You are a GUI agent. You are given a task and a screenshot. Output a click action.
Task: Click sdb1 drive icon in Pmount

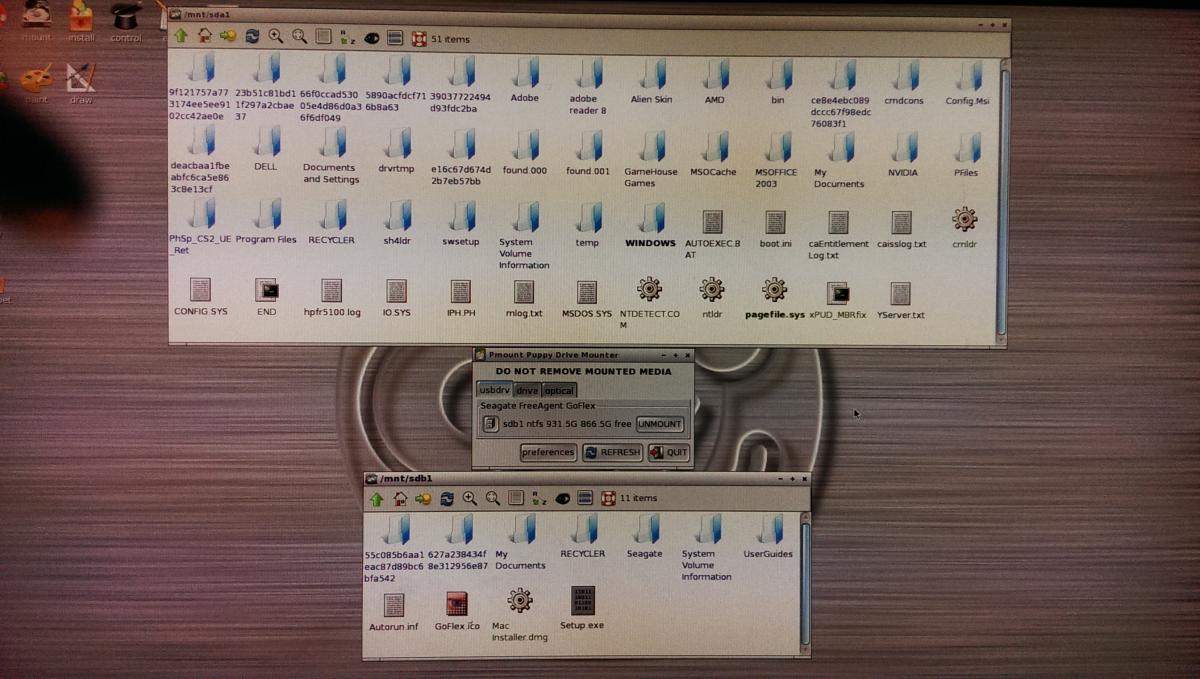(x=490, y=424)
